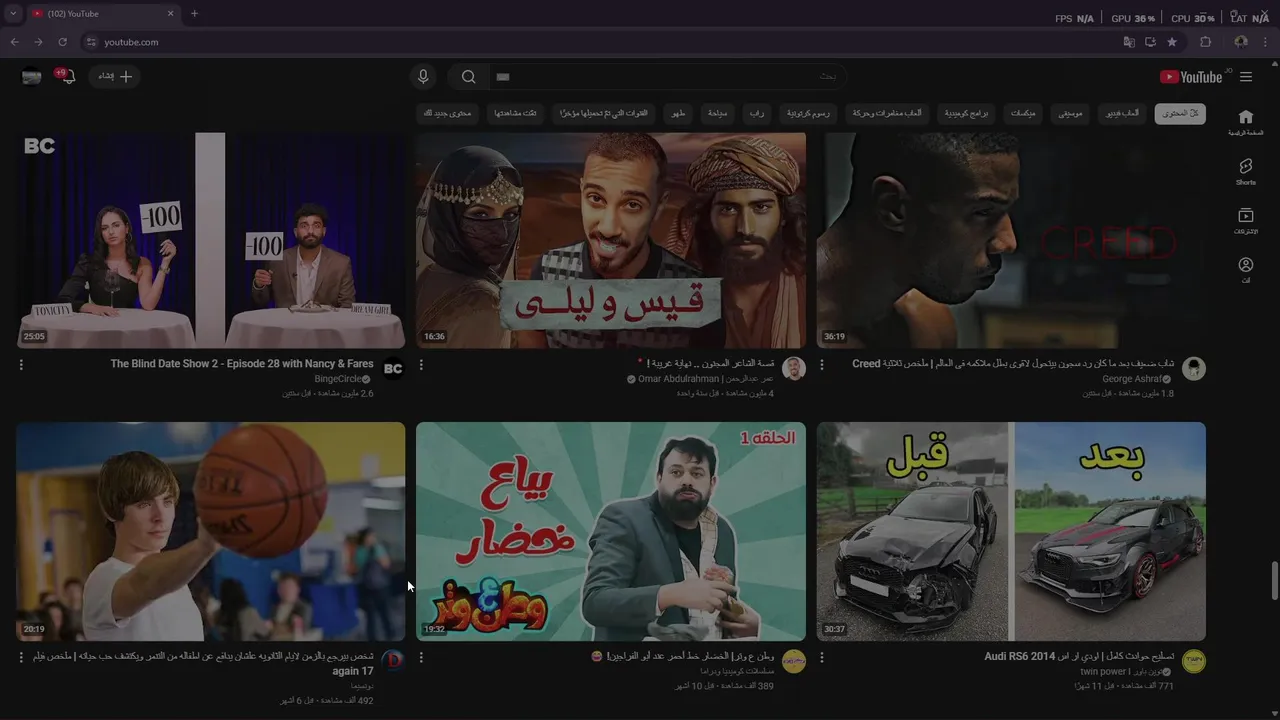Click the YouTube logo
This screenshot has height=720, width=1280.
[x=1191, y=77]
